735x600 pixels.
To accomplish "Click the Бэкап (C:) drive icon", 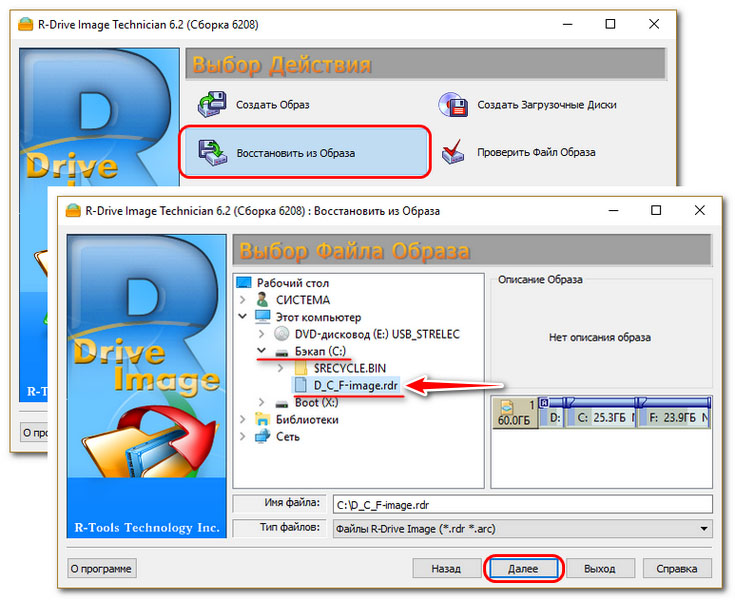I will tap(281, 352).
